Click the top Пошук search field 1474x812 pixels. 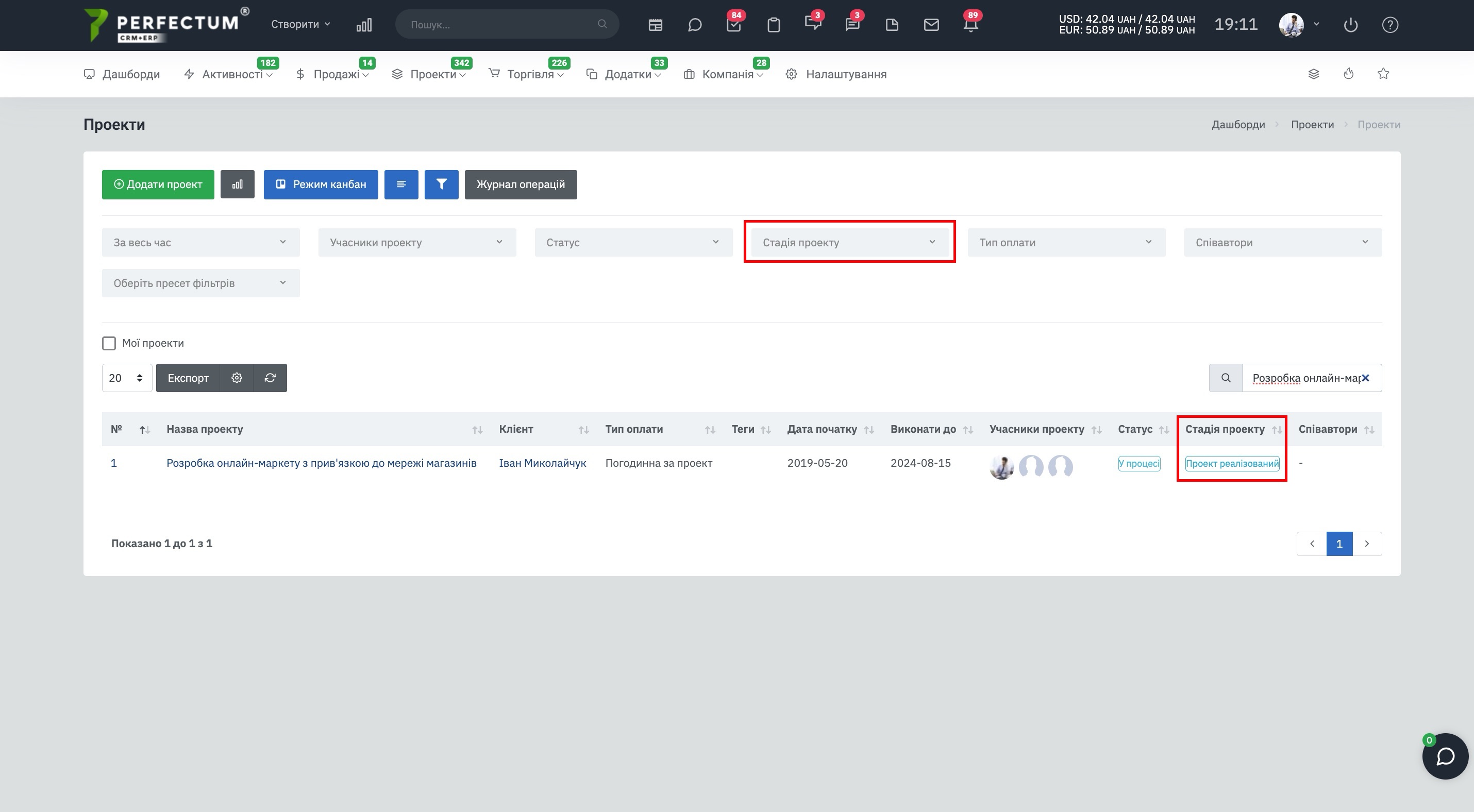507,24
